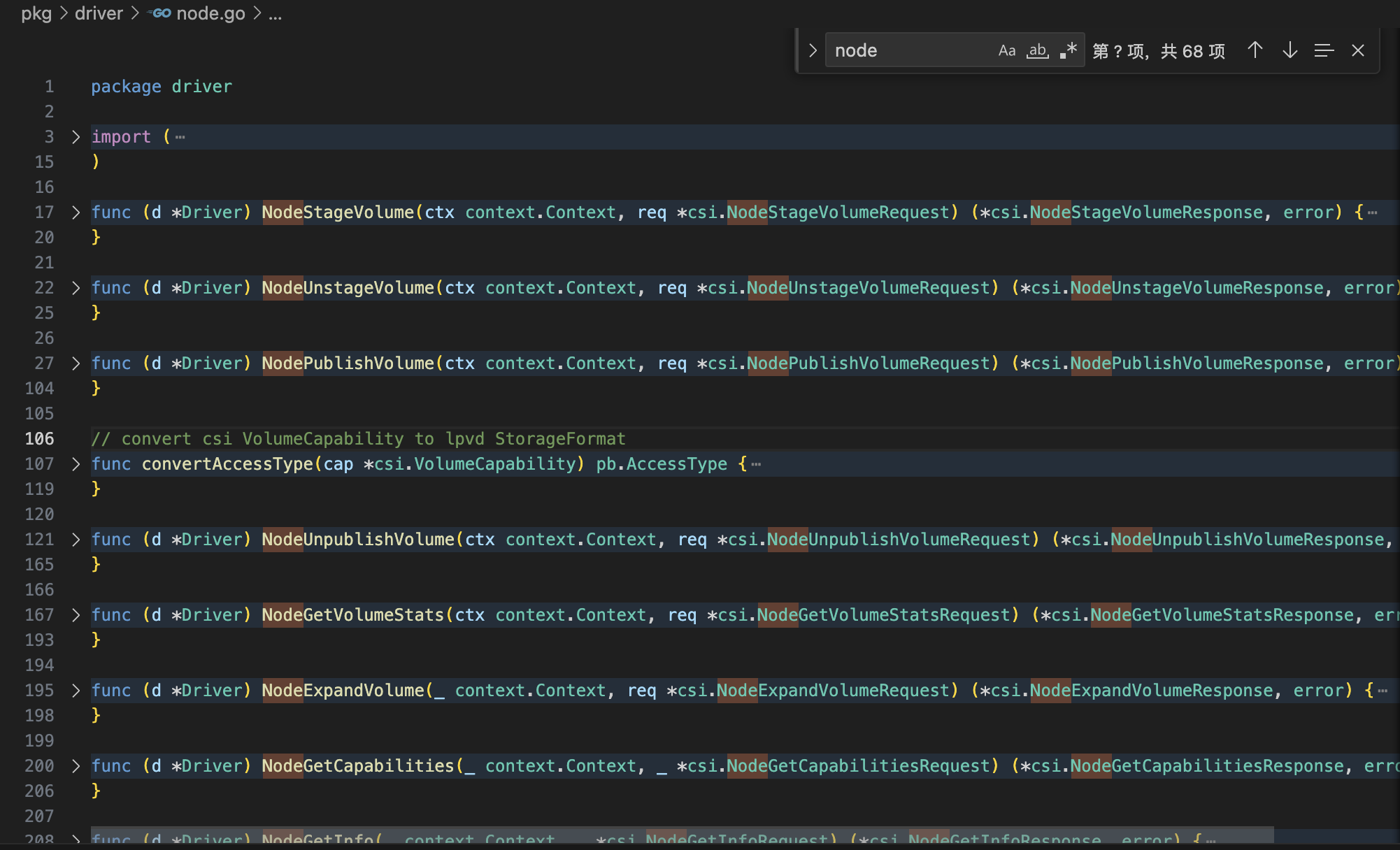Viewport: 1400px width, 850px height.
Task: Click 'NodeExpandVolumeResponse' type on line 195
Action: 1152,691
